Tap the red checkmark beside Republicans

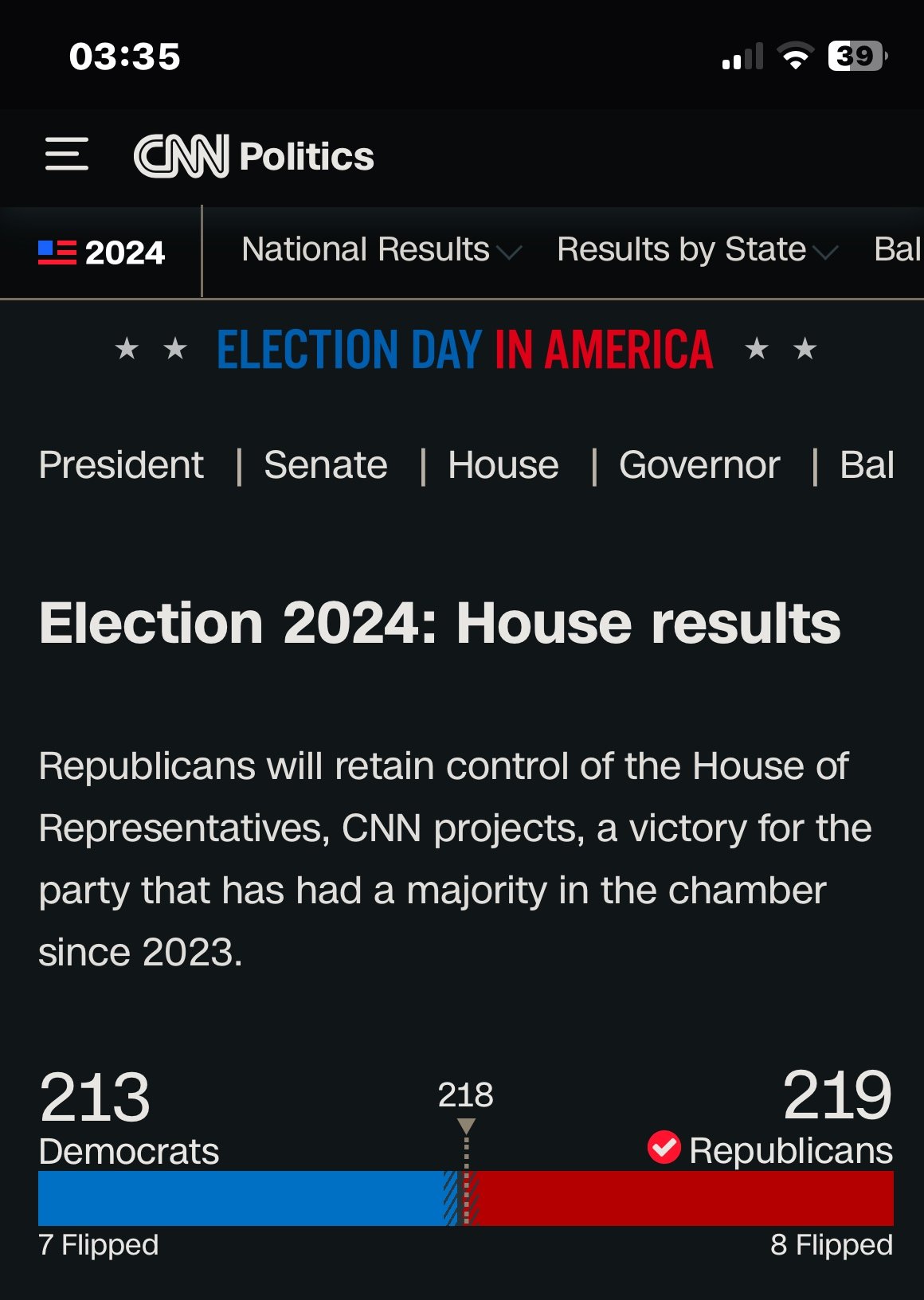(x=664, y=1148)
